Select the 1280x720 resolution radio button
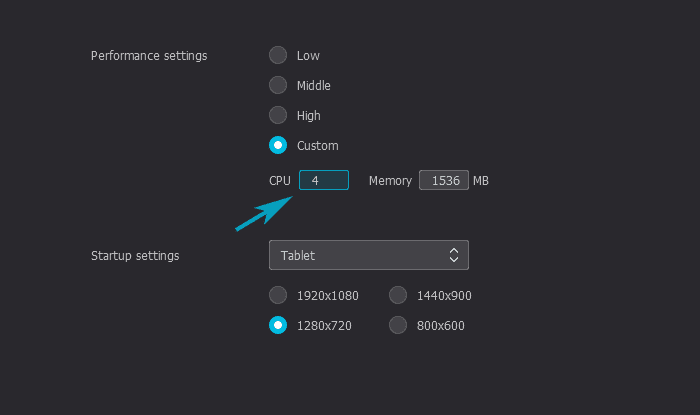Viewport: 700px width, 415px height. point(278,325)
